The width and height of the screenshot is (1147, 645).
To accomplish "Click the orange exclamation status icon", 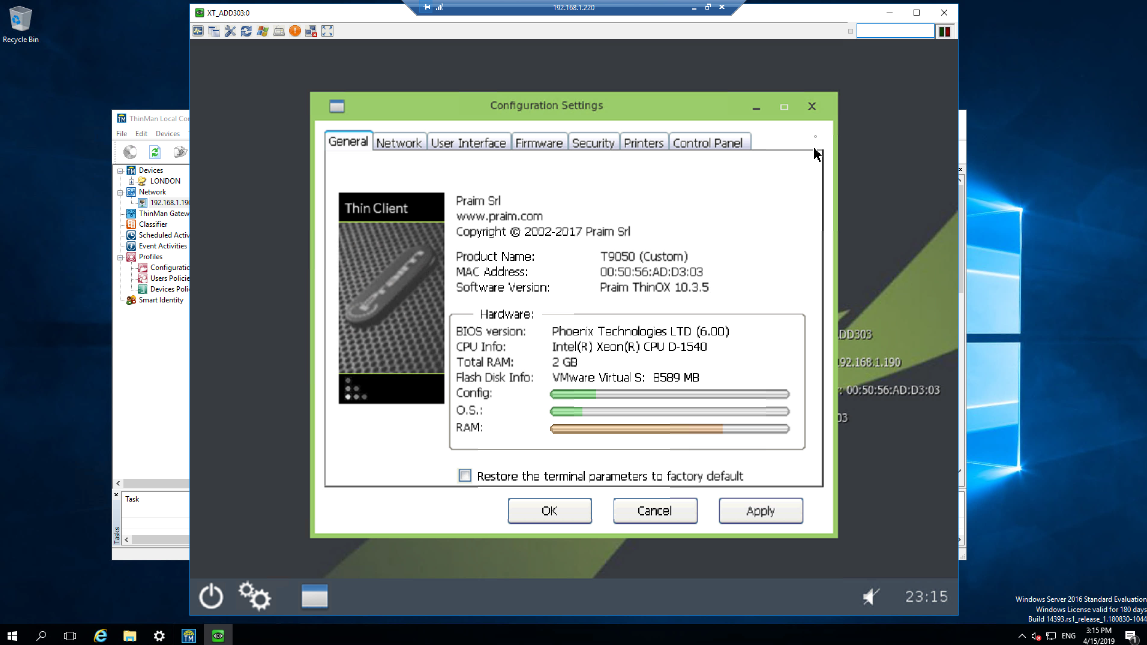I will click(x=295, y=31).
